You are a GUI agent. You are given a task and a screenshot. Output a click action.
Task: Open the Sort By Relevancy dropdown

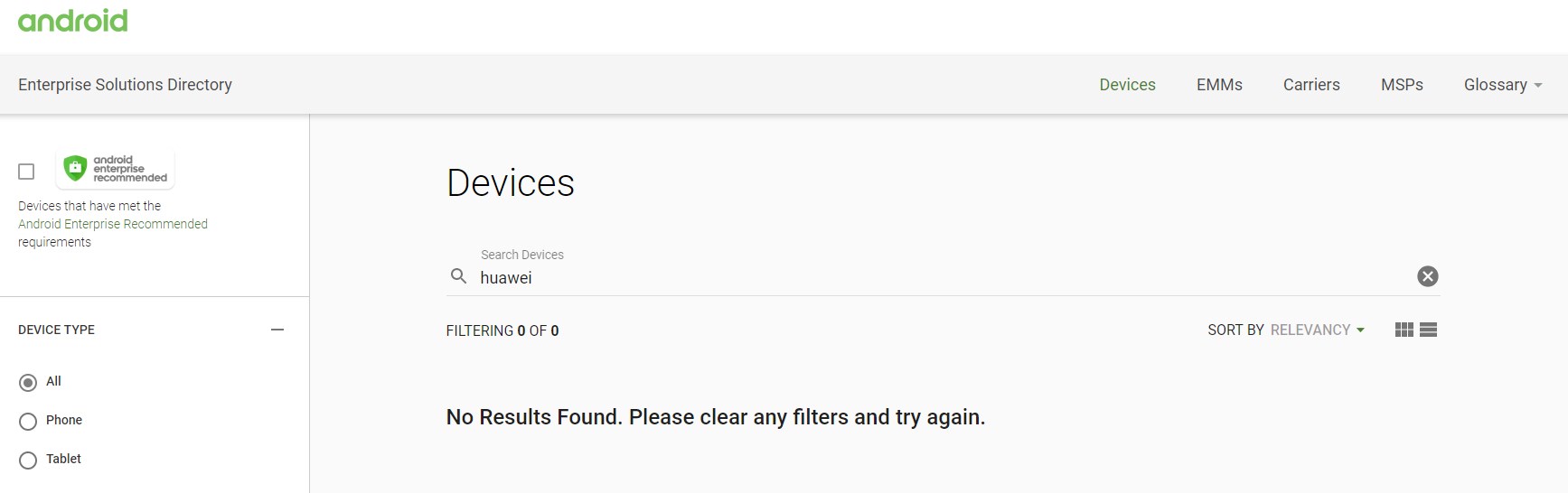point(1316,330)
